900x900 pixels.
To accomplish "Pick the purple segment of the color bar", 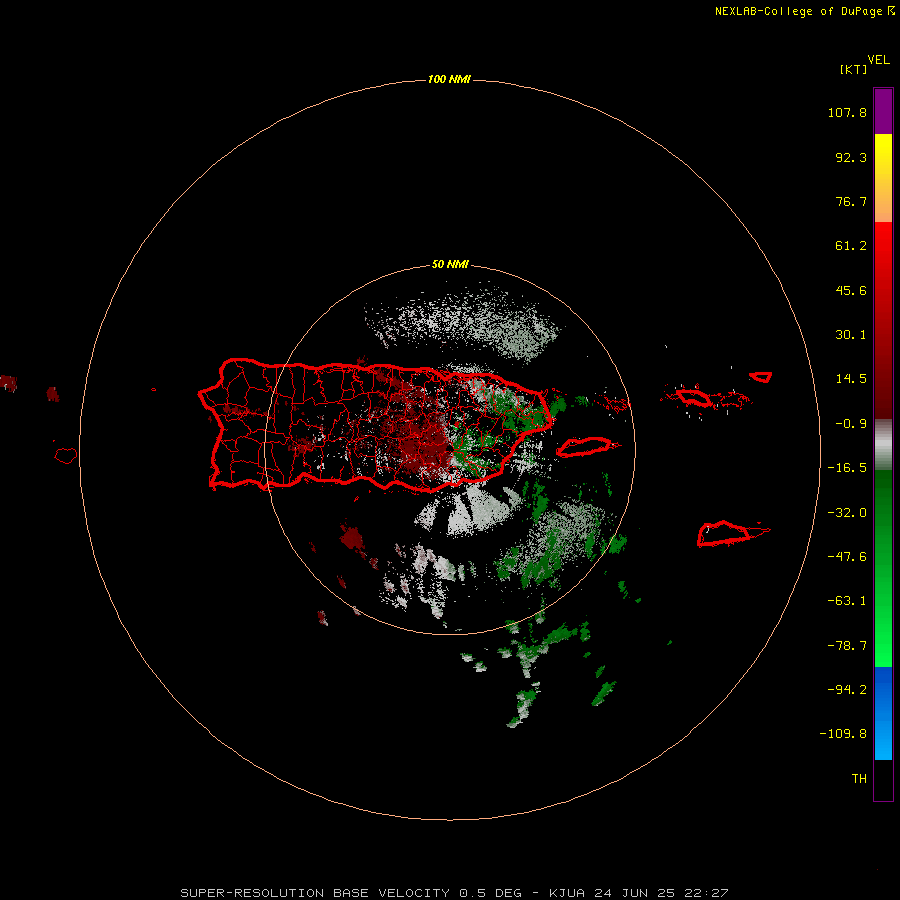I will pos(883,111).
